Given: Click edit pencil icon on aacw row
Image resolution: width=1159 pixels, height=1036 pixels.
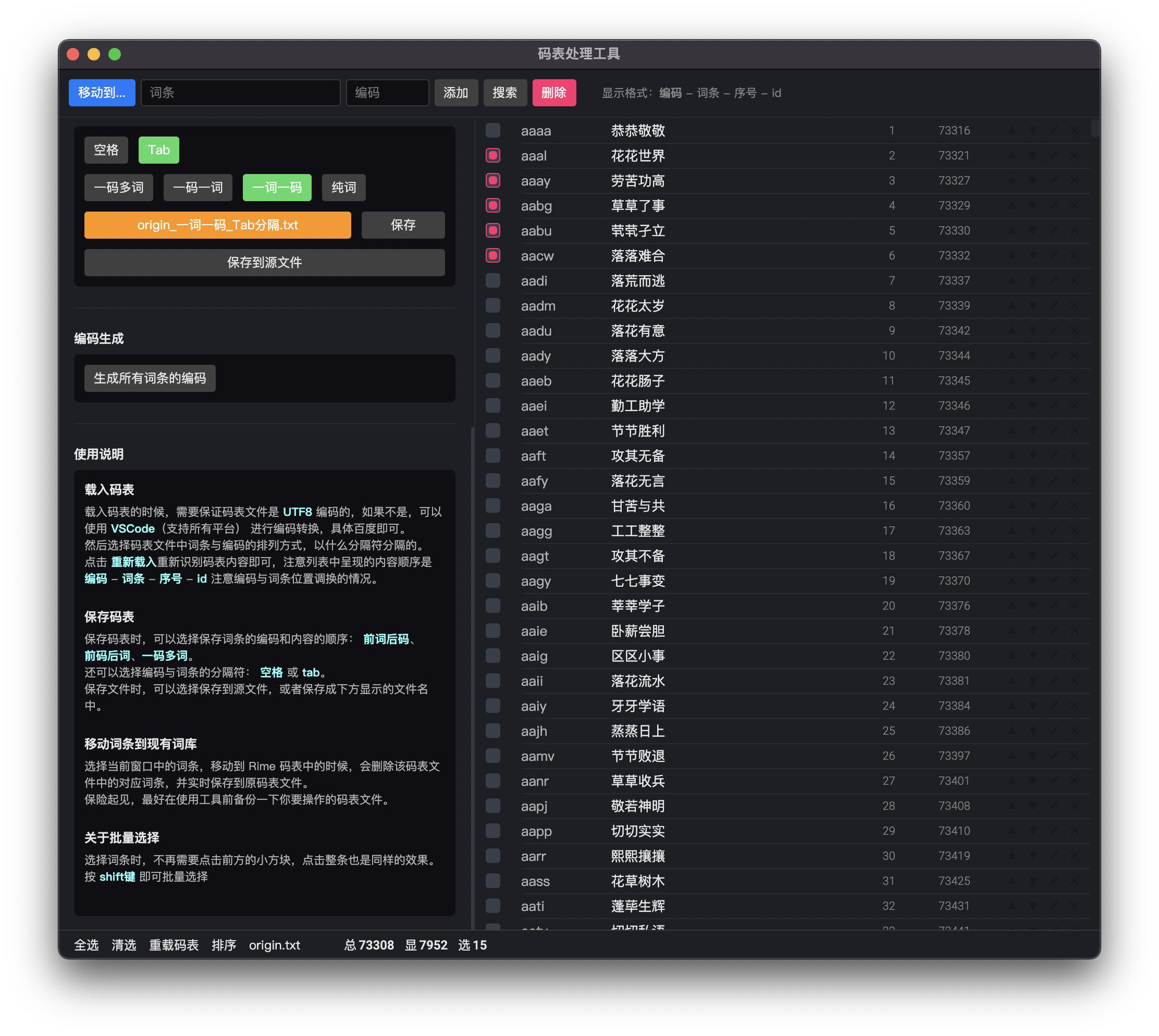Looking at the screenshot, I should 1054,255.
